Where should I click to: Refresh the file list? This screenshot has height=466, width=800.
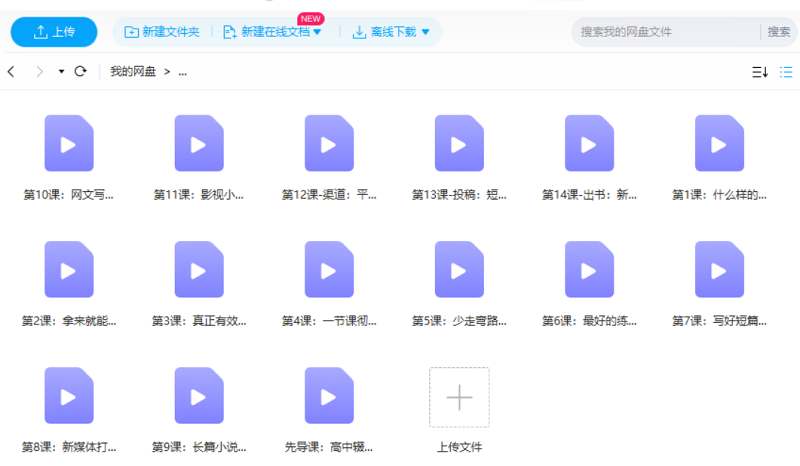(81, 72)
